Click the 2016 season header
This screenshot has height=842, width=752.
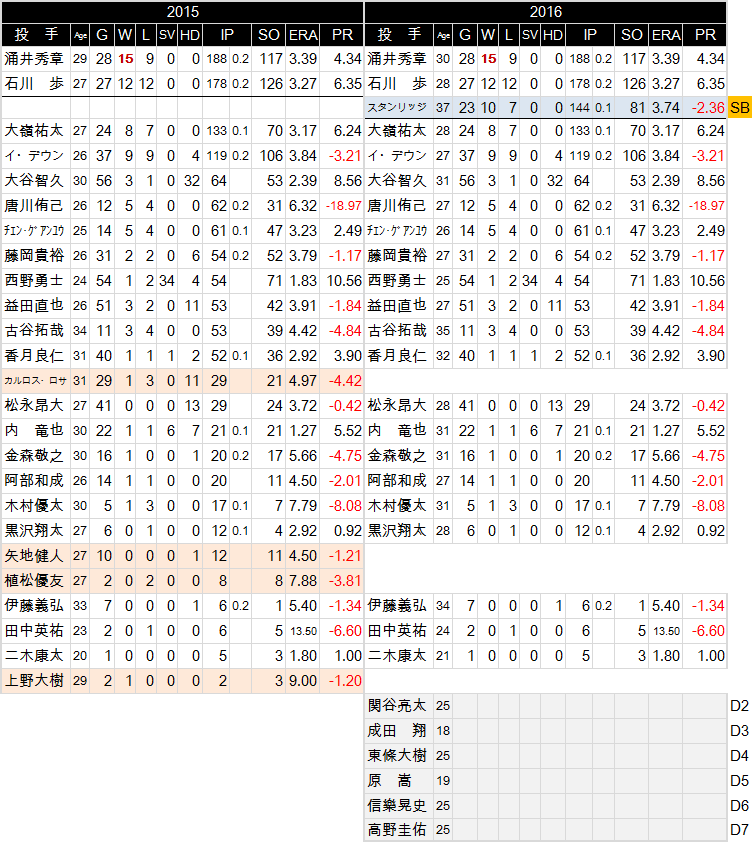pyautogui.click(x=546, y=11)
